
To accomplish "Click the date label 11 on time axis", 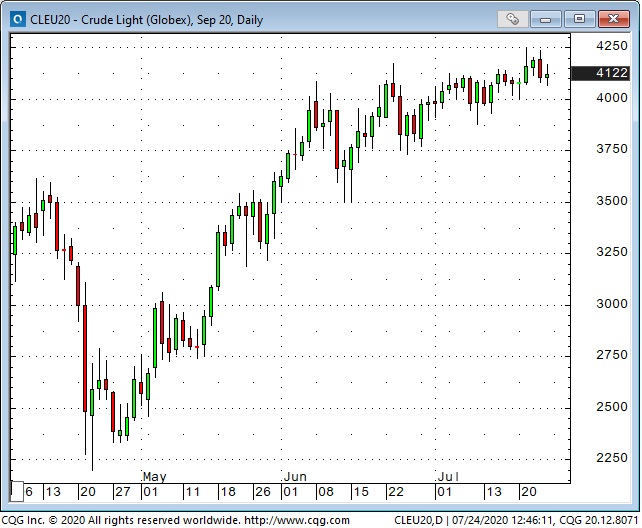I will (x=192, y=492).
